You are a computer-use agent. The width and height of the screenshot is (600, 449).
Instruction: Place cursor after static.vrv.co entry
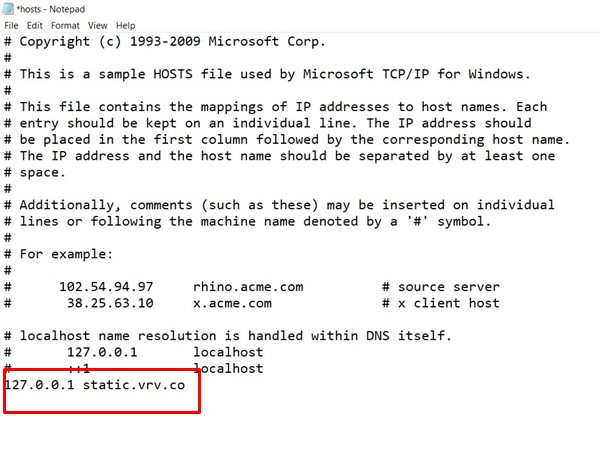tap(186, 385)
